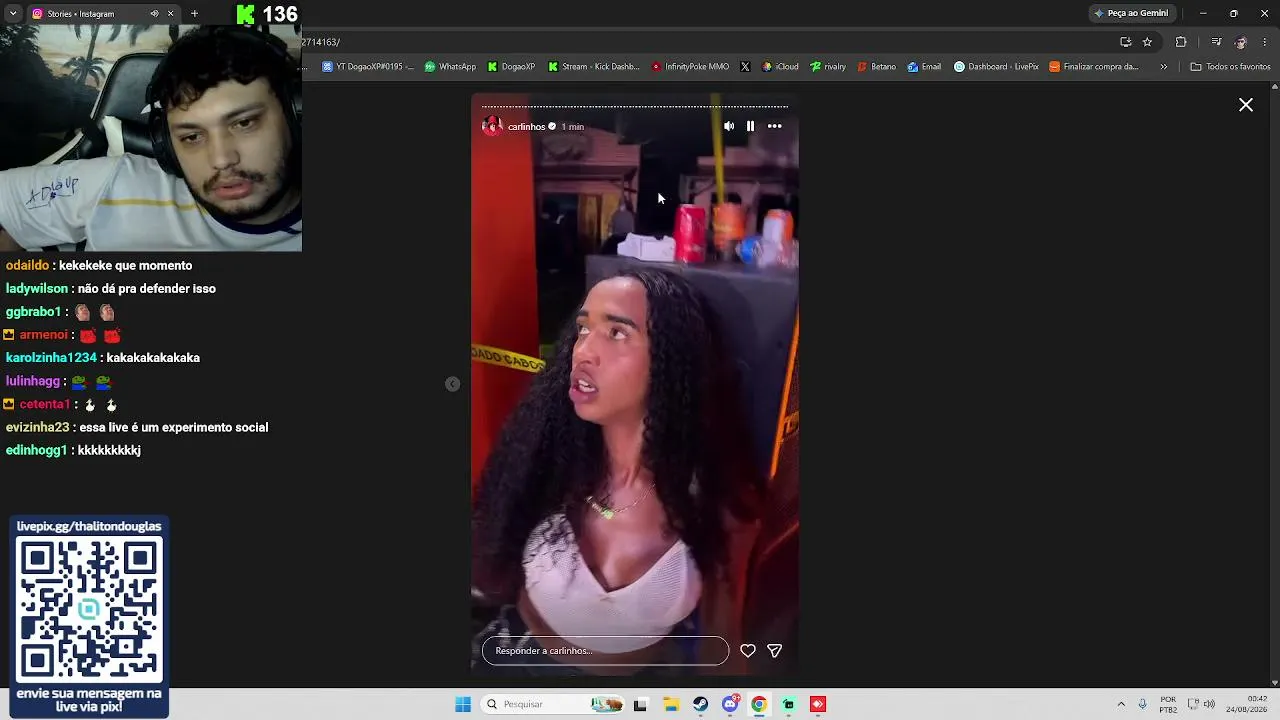Open the rivalry bookmark
The width and height of the screenshot is (1280, 720).
click(828, 67)
